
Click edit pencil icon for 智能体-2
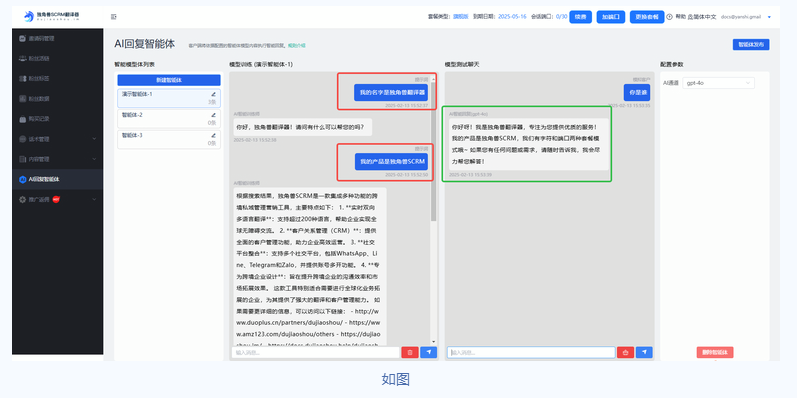pyautogui.click(x=213, y=115)
